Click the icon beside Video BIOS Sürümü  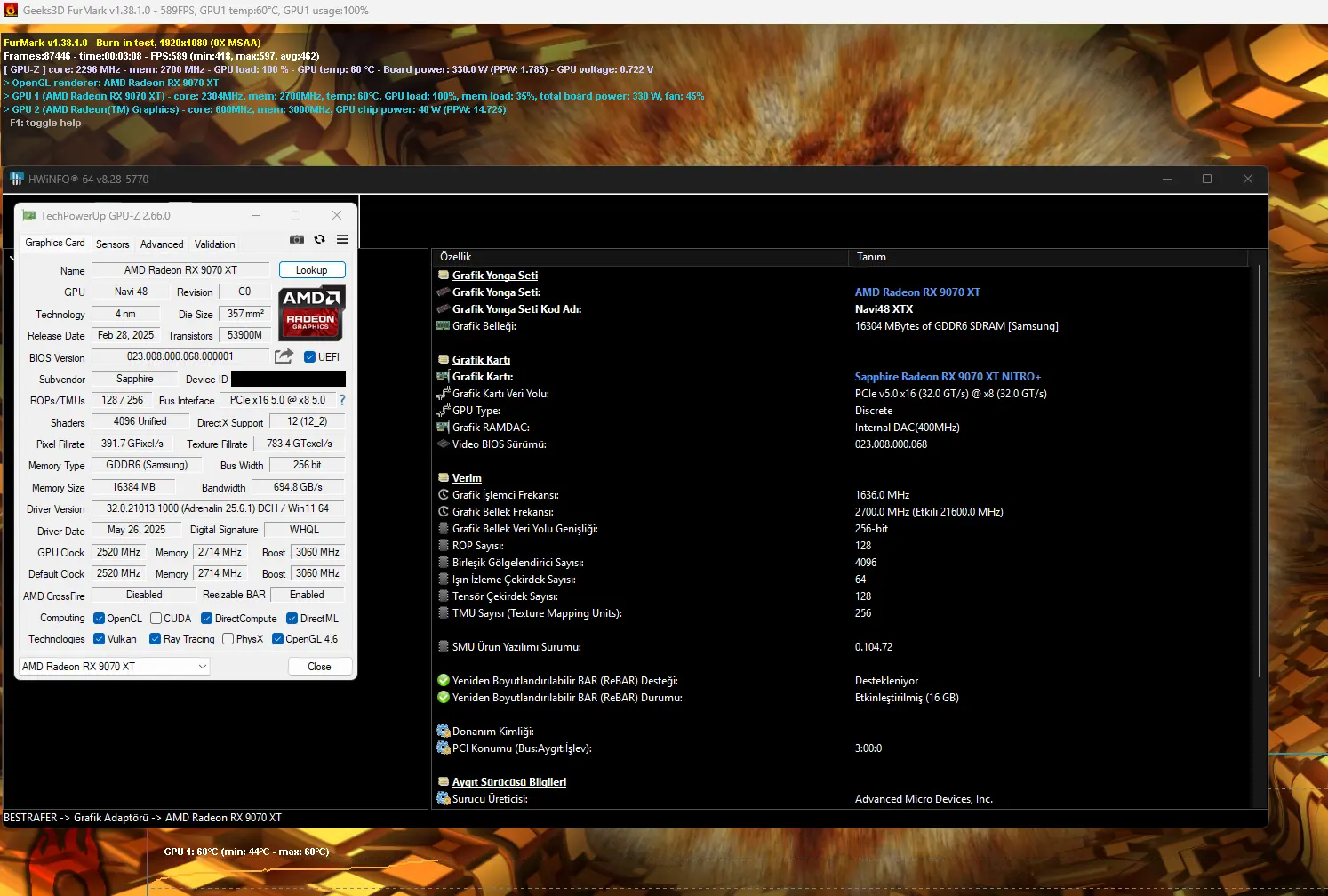[x=444, y=444]
